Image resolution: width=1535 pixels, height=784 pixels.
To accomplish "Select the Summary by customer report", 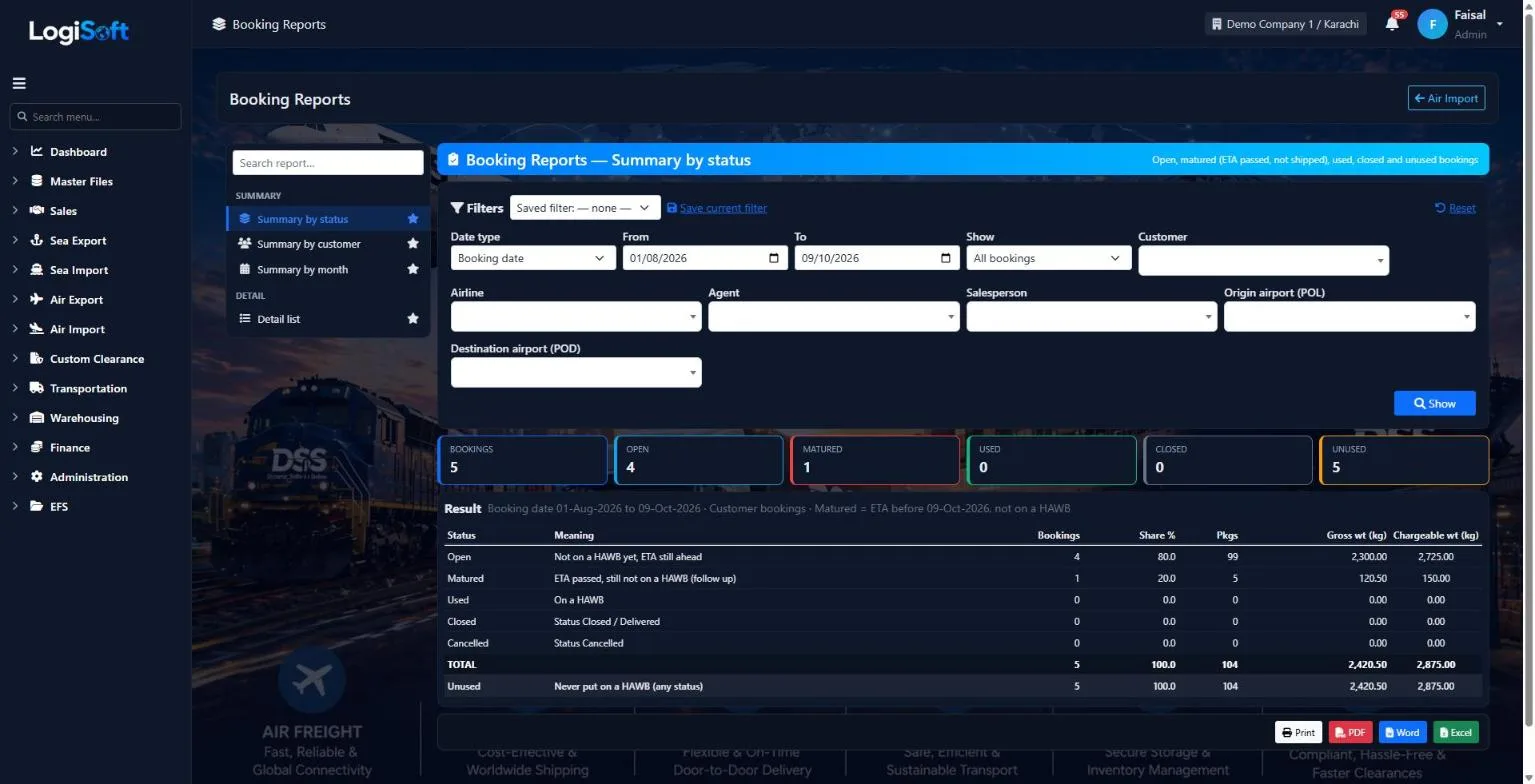I will pyautogui.click(x=308, y=244).
